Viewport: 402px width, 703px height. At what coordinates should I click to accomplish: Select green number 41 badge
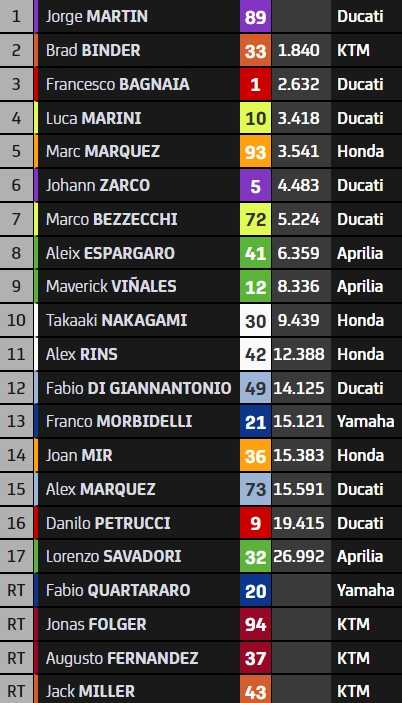[x=255, y=253]
